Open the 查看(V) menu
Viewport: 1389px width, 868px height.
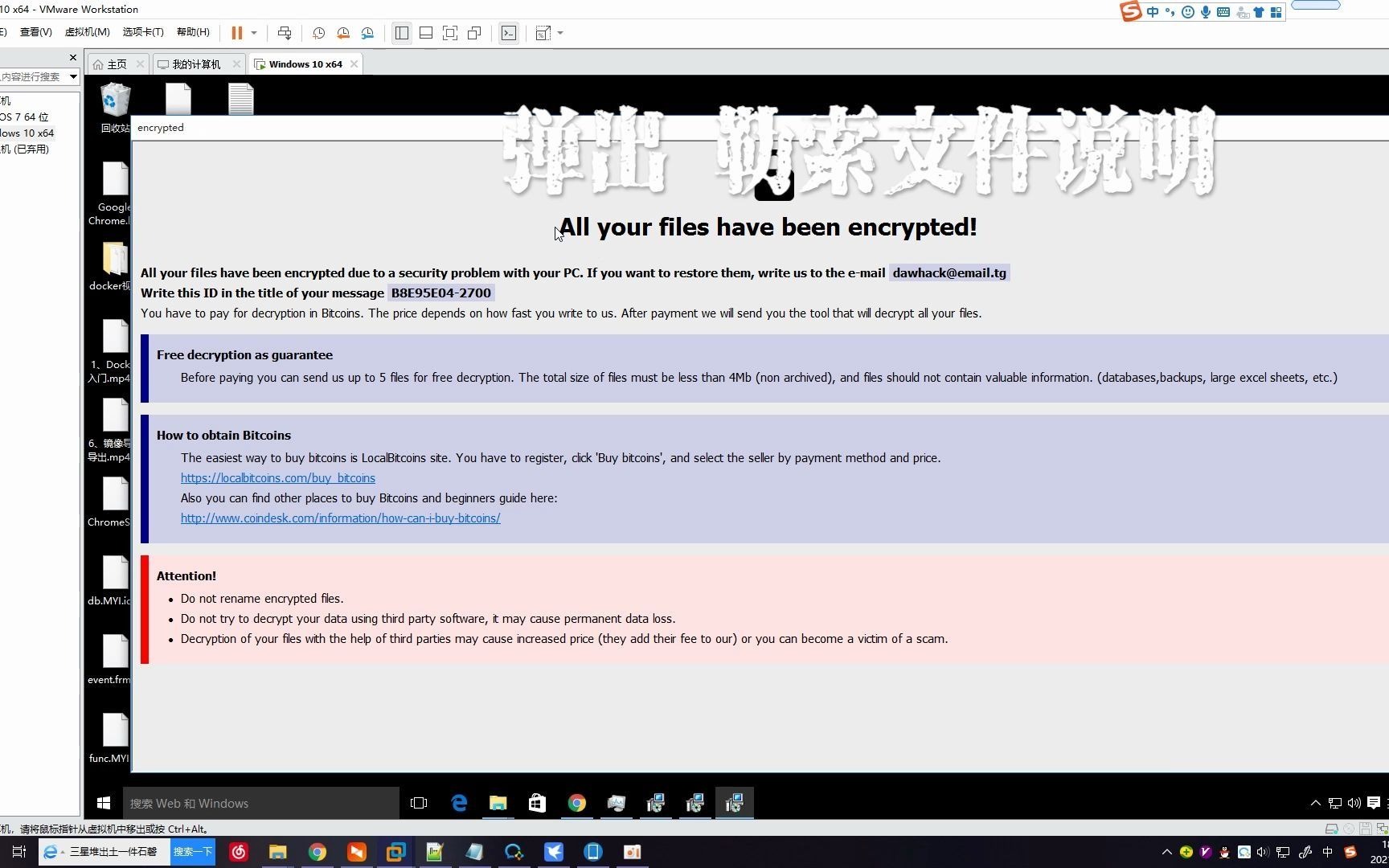[x=35, y=32]
